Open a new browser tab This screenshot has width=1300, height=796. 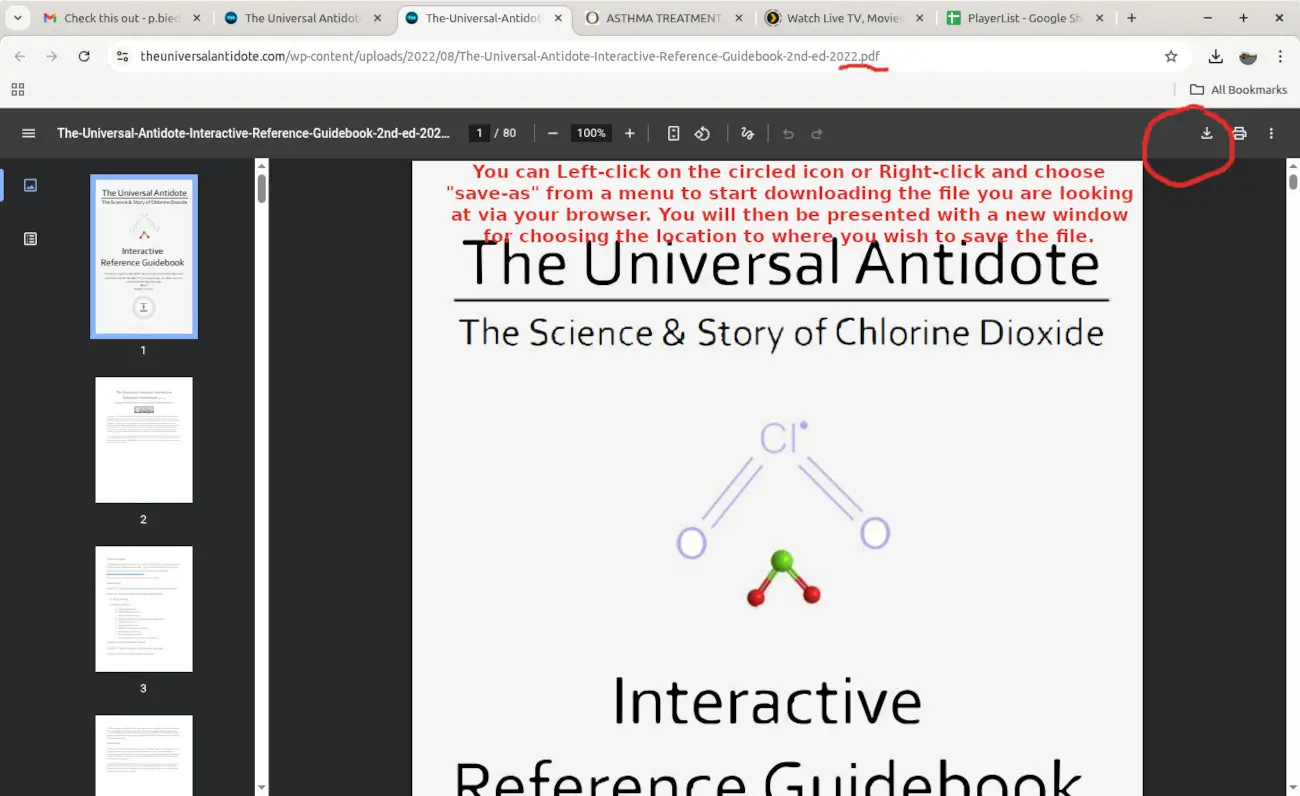[x=1132, y=18]
